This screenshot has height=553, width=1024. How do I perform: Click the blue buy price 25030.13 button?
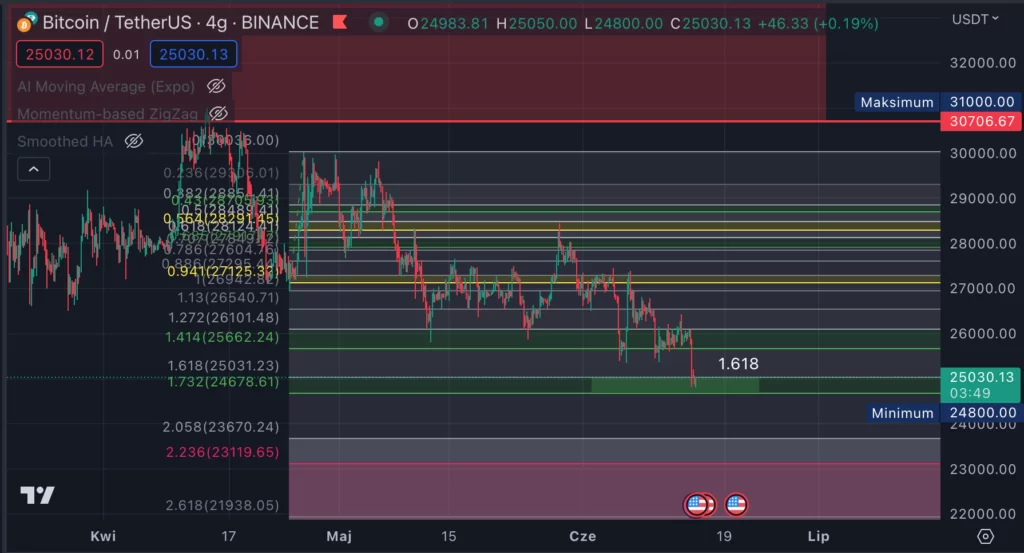(x=192, y=55)
